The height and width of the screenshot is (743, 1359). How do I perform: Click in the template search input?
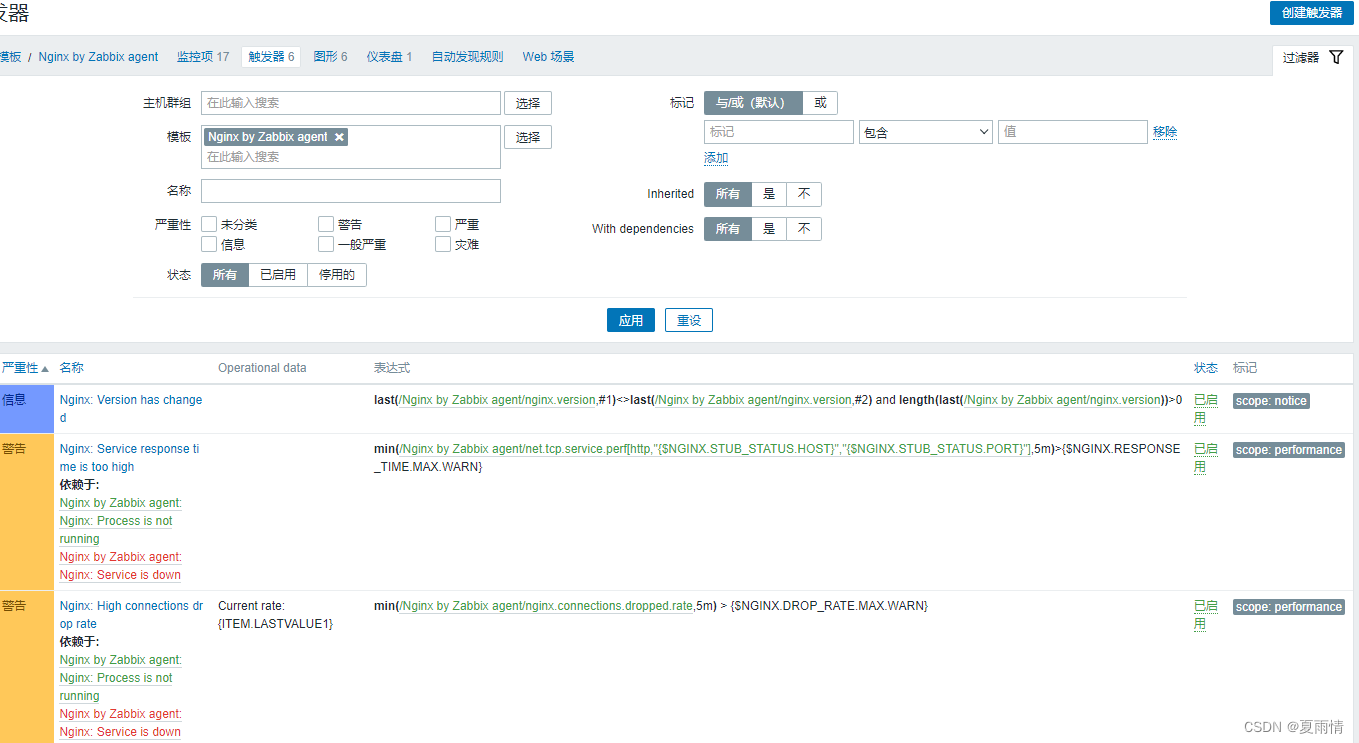click(350, 157)
